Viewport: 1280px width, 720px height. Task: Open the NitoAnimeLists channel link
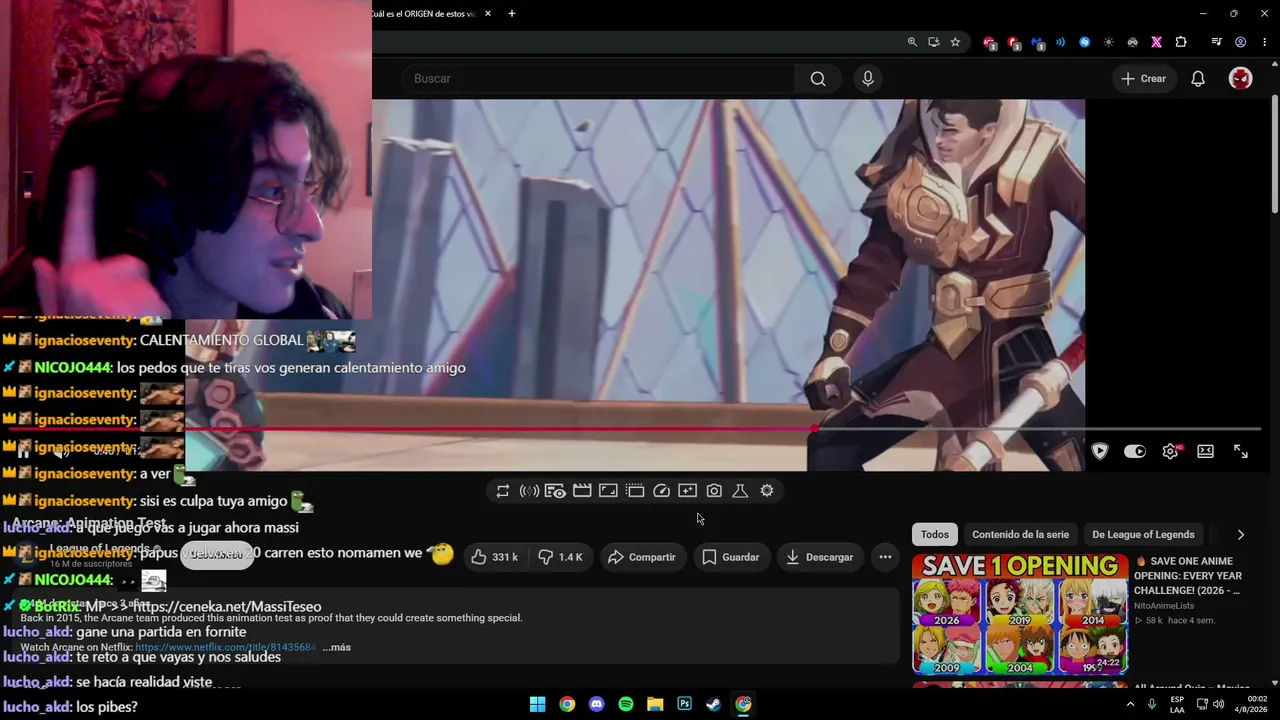[x=1164, y=606]
